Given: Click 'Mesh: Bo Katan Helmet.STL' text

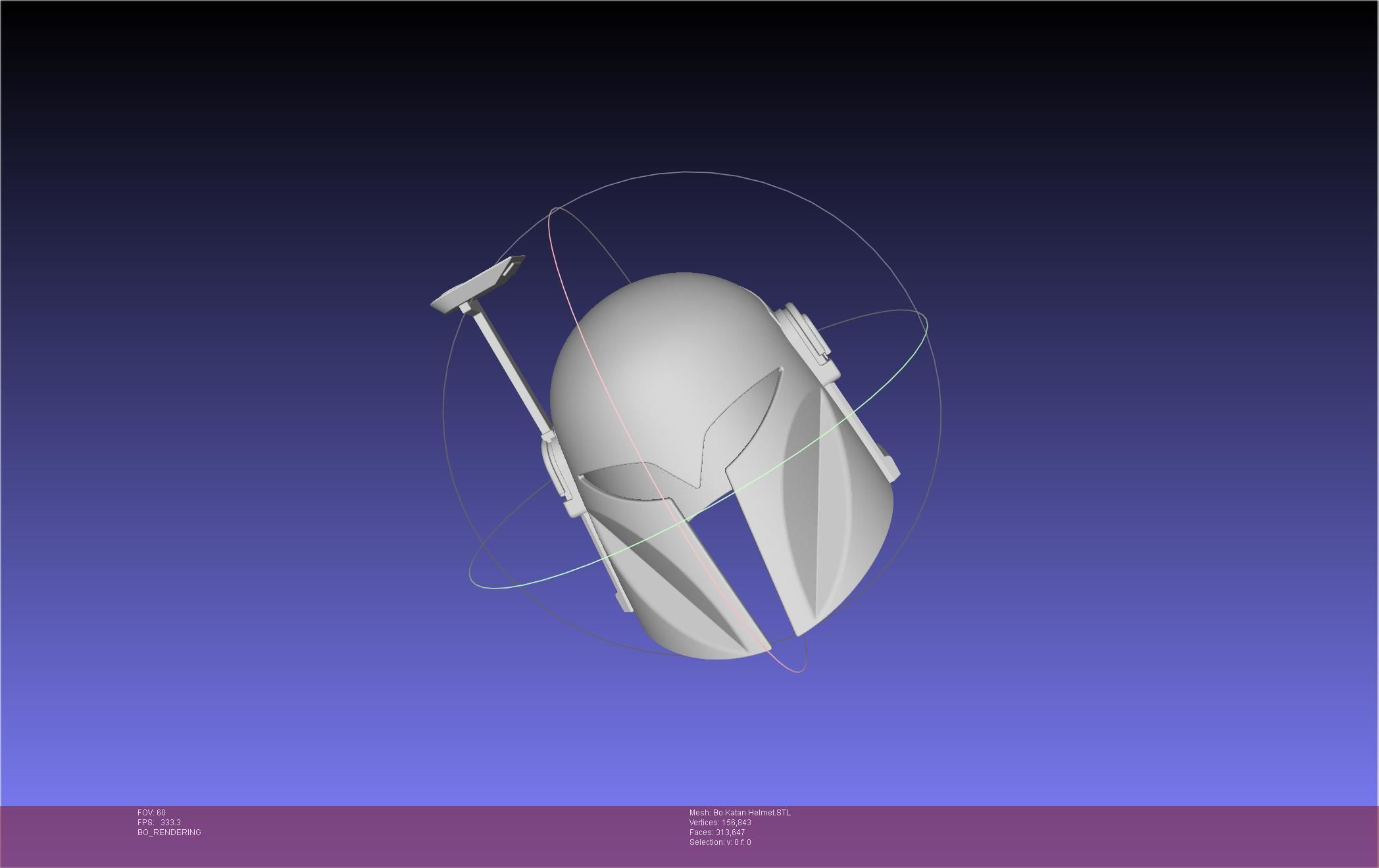Looking at the screenshot, I should [740, 813].
